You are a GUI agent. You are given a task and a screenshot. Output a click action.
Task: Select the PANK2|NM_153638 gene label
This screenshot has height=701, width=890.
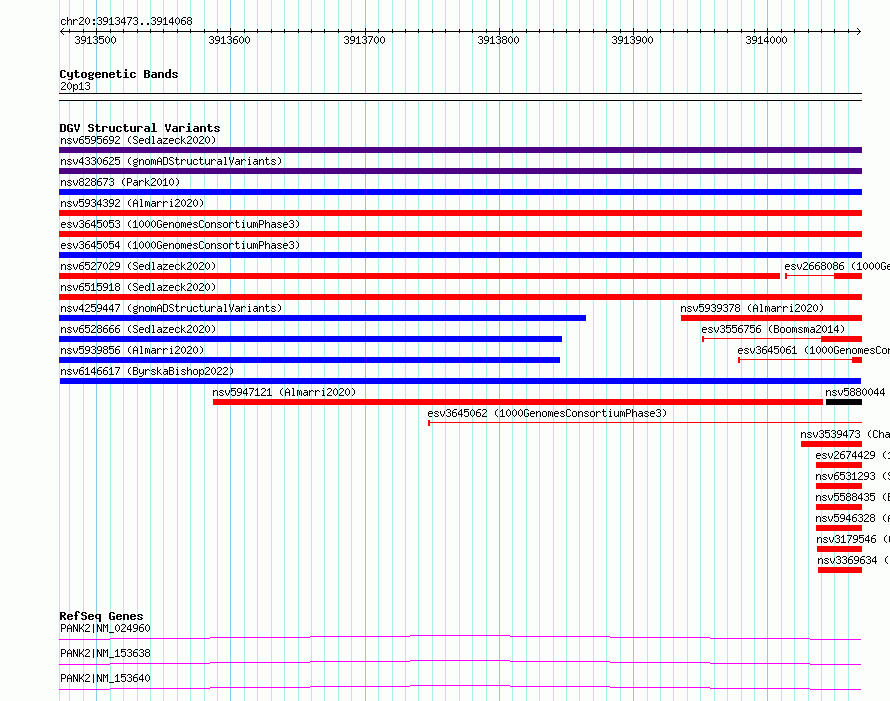[105, 653]
